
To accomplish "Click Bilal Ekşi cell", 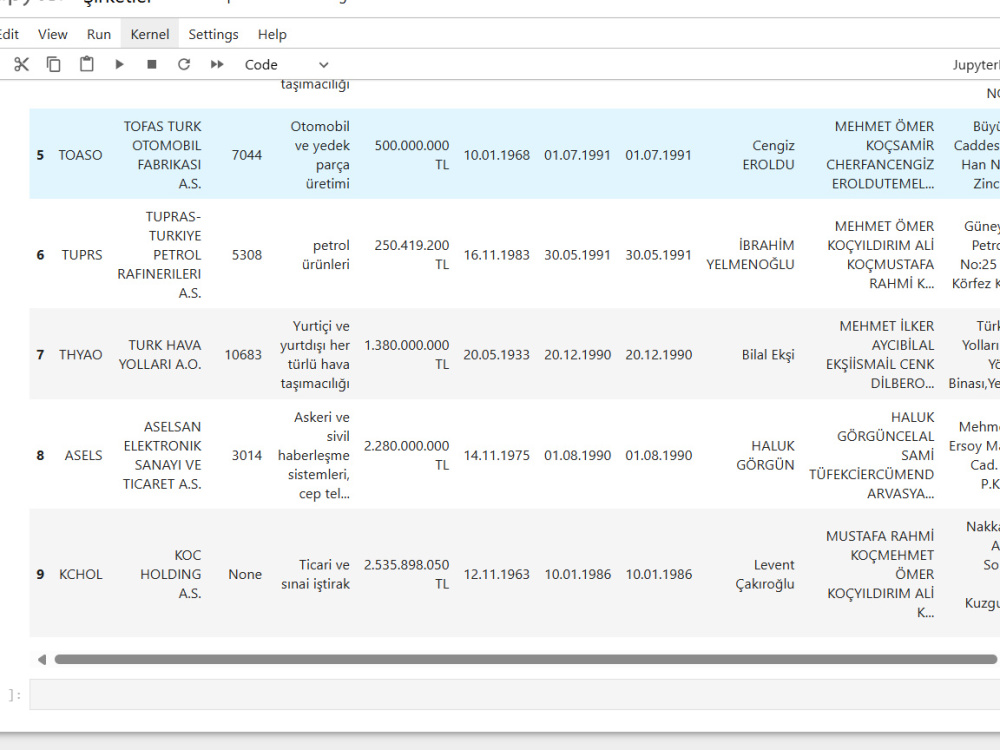I will click(x=768, y=355).
